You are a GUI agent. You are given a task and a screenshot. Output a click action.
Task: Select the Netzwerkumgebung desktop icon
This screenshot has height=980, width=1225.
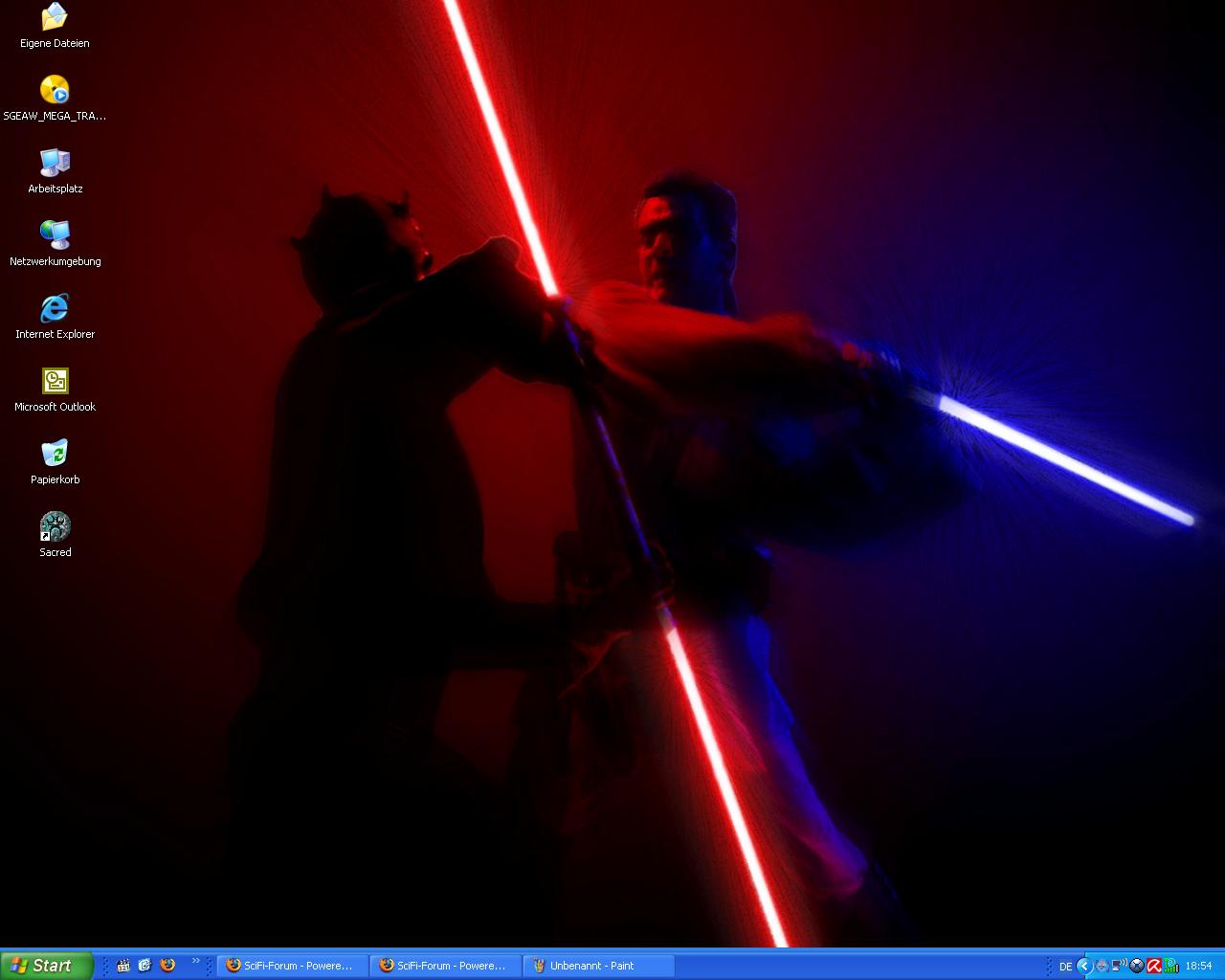click(55, 235)
